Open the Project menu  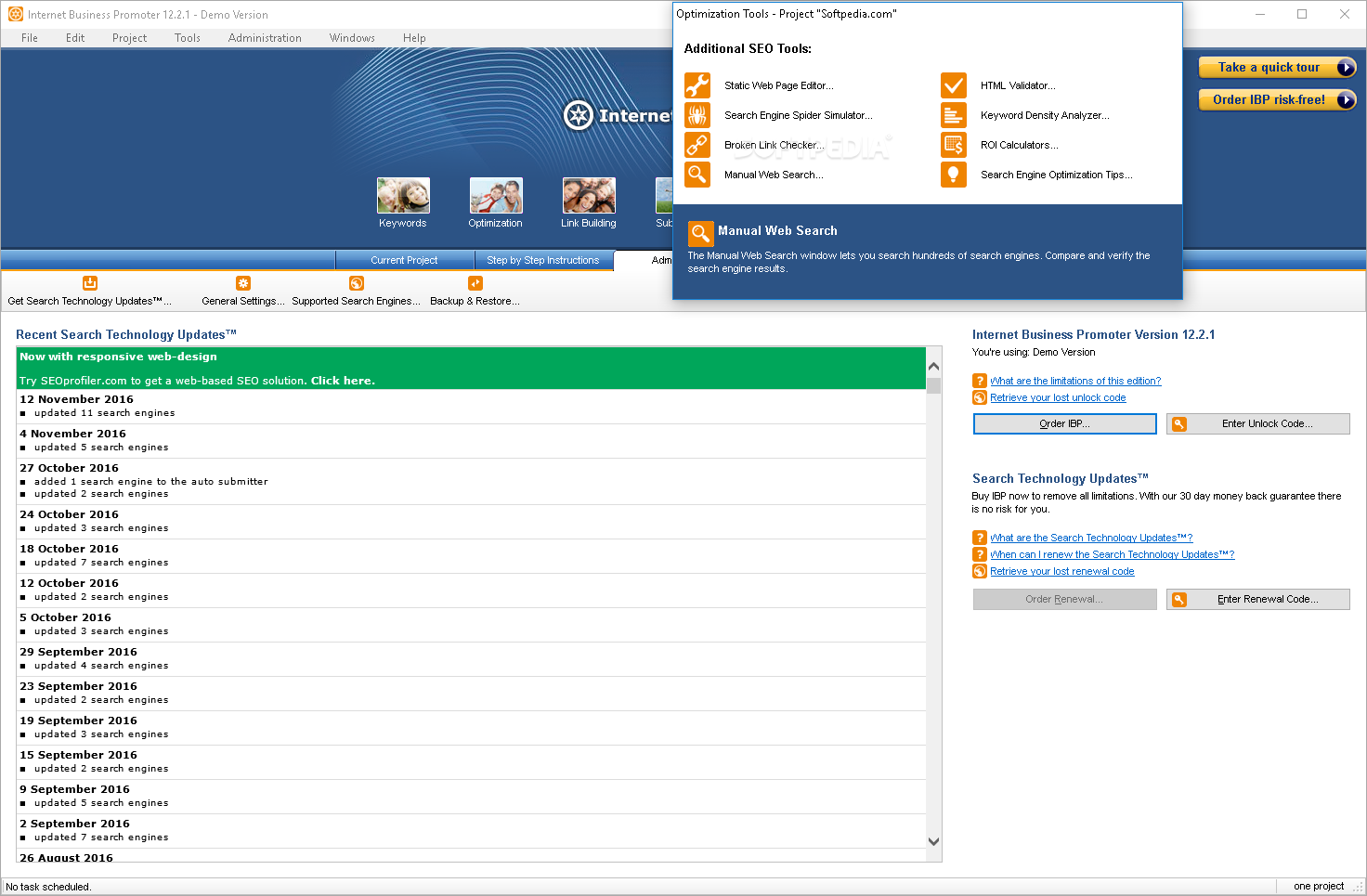coord(129,38)
